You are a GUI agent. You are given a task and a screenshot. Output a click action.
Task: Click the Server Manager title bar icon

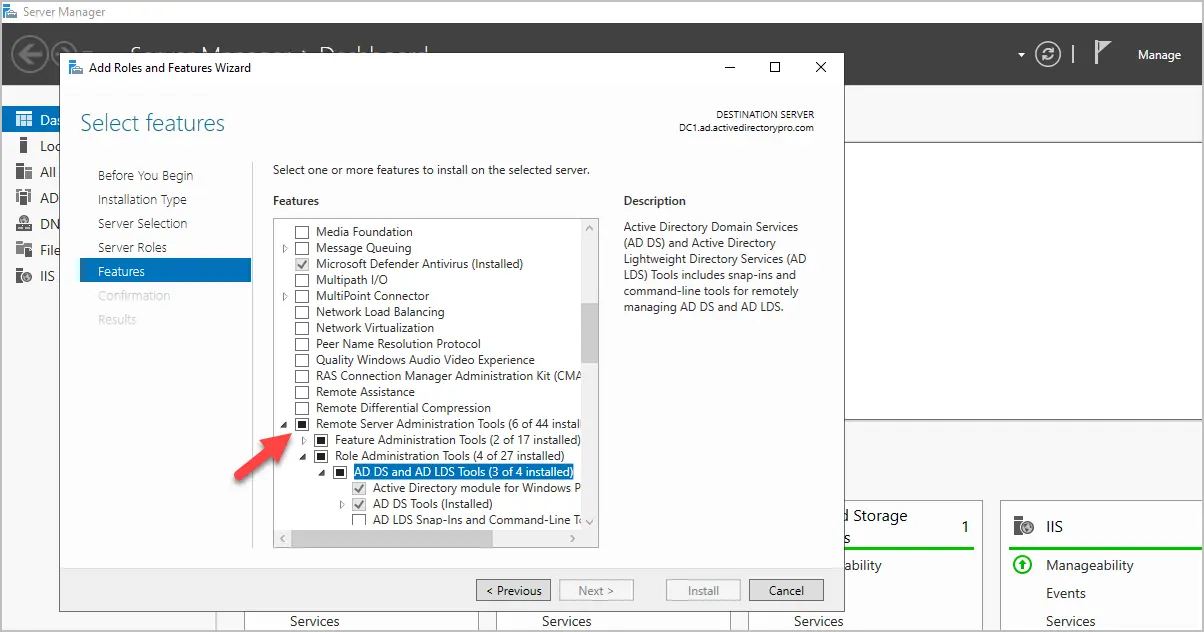click(10, 12)
